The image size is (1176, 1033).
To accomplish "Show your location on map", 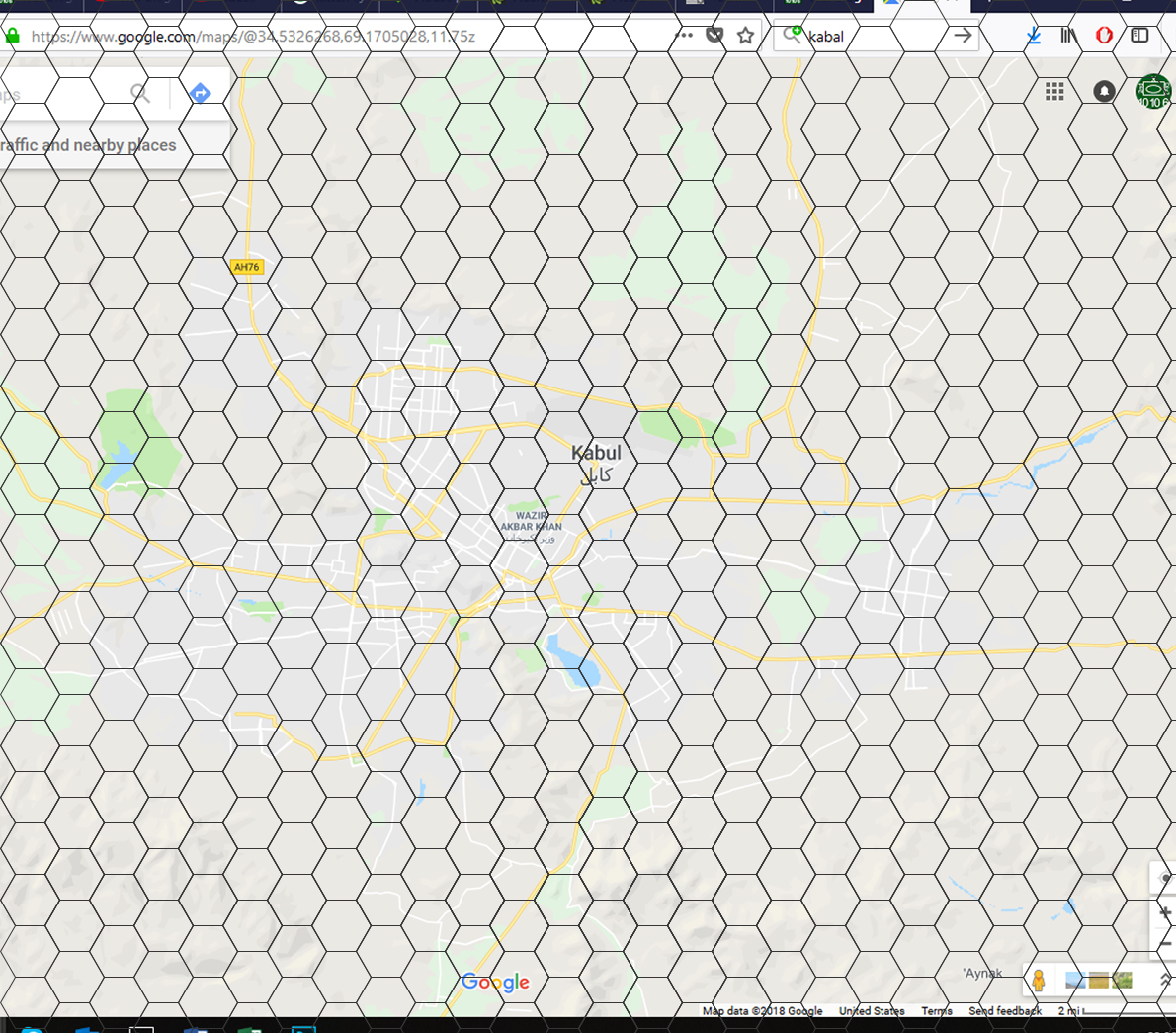I will [x=1165, y=877].
